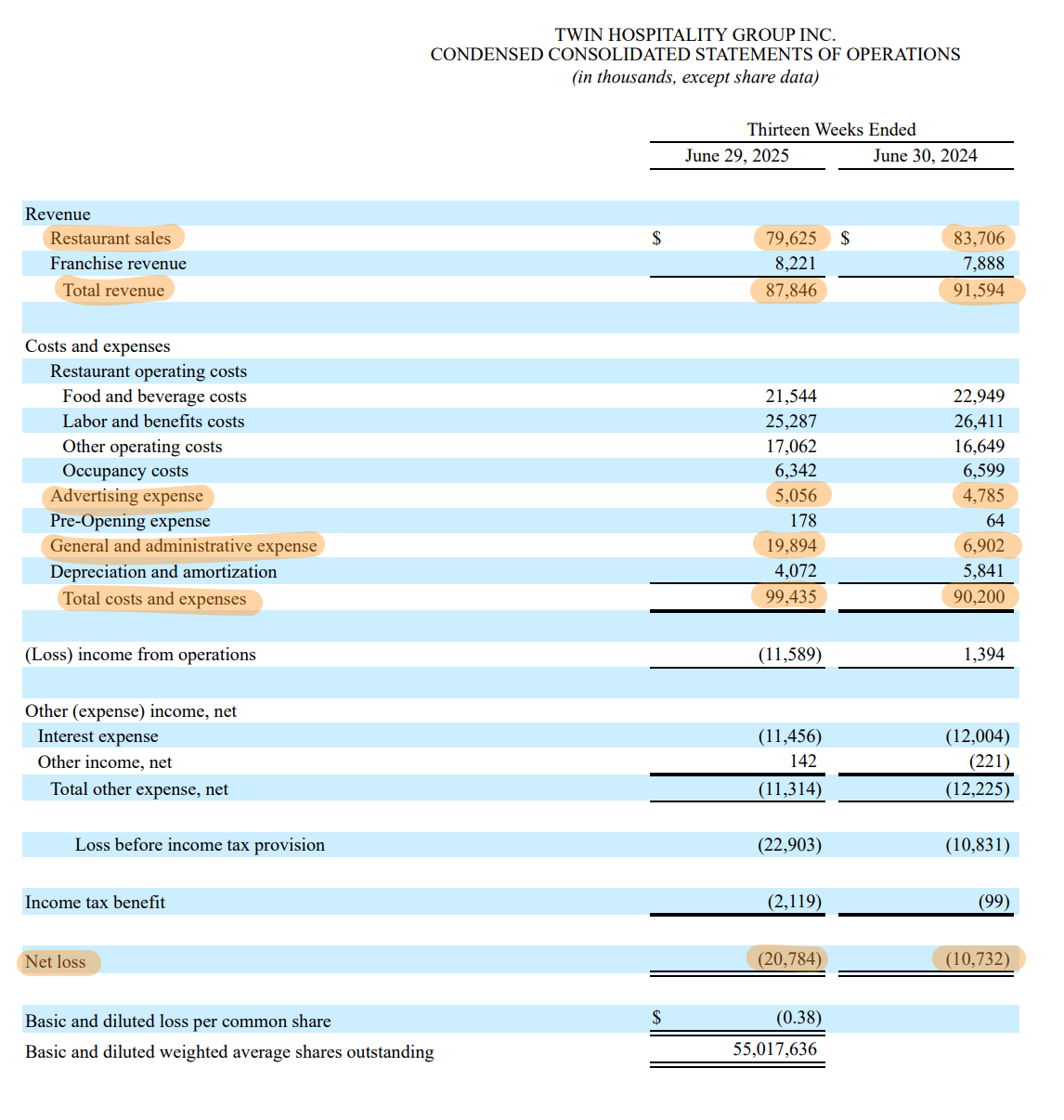This screenshot has height=1120, width=1064.
Task: Select the G&A expense value 19,894
Action: pyautogui.click(x=790, y=545)
